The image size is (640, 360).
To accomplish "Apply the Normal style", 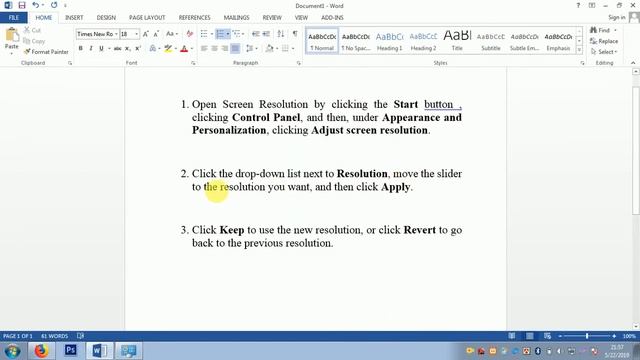I will [322, 41].
